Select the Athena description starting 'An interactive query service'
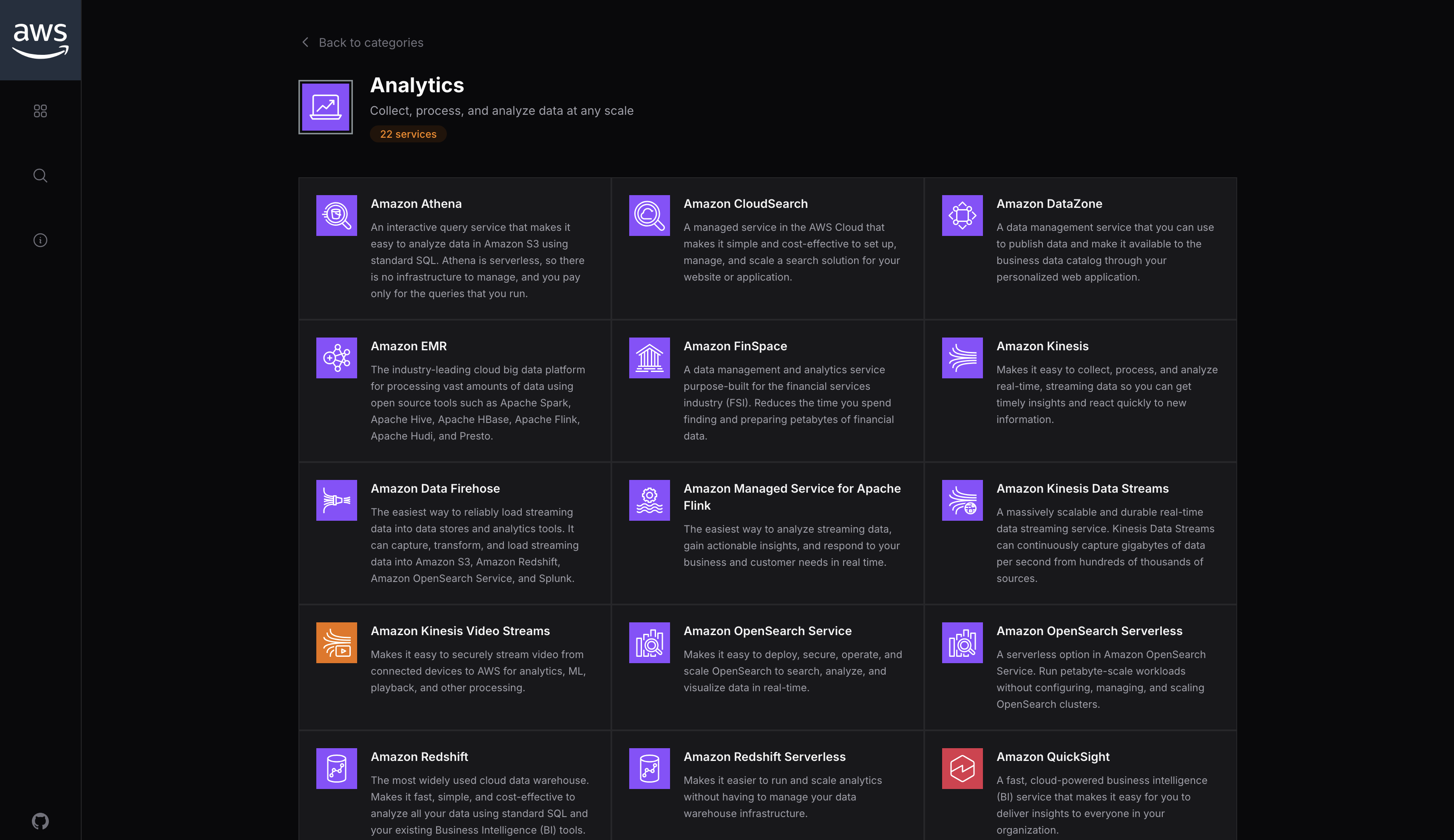Viewport: 1454px width, 840px height. (x=478, y=260)
